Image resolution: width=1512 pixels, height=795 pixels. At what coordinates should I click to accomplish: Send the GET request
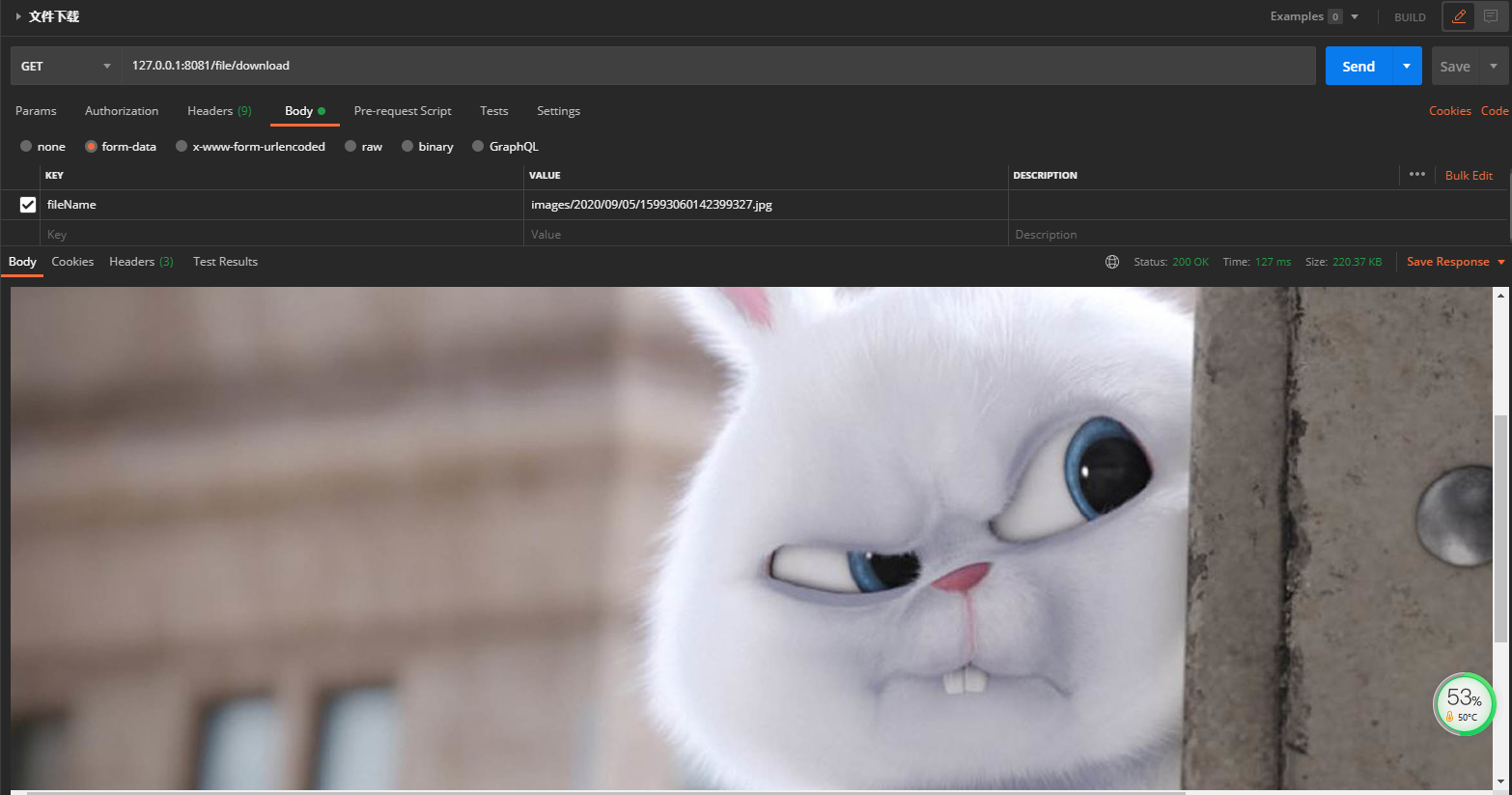[1358, 66]
